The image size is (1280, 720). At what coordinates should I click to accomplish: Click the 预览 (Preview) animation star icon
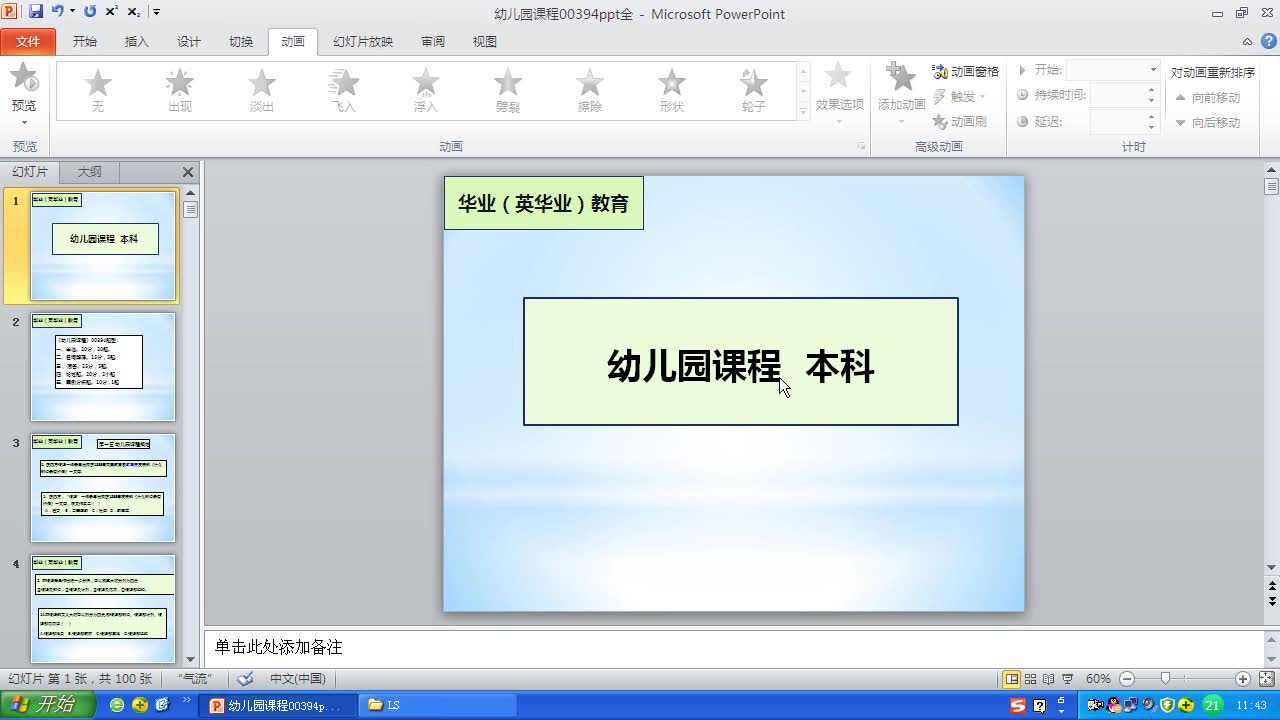(x=24, y=78)
